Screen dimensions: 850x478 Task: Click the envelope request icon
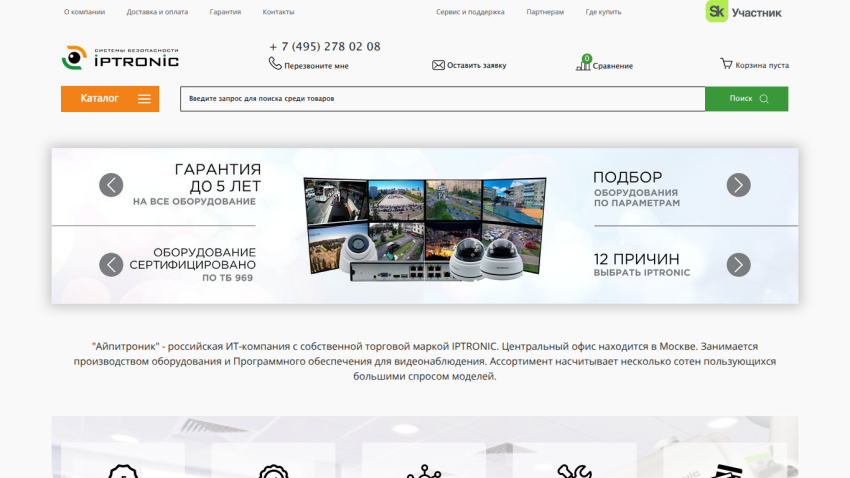(438, 65)
